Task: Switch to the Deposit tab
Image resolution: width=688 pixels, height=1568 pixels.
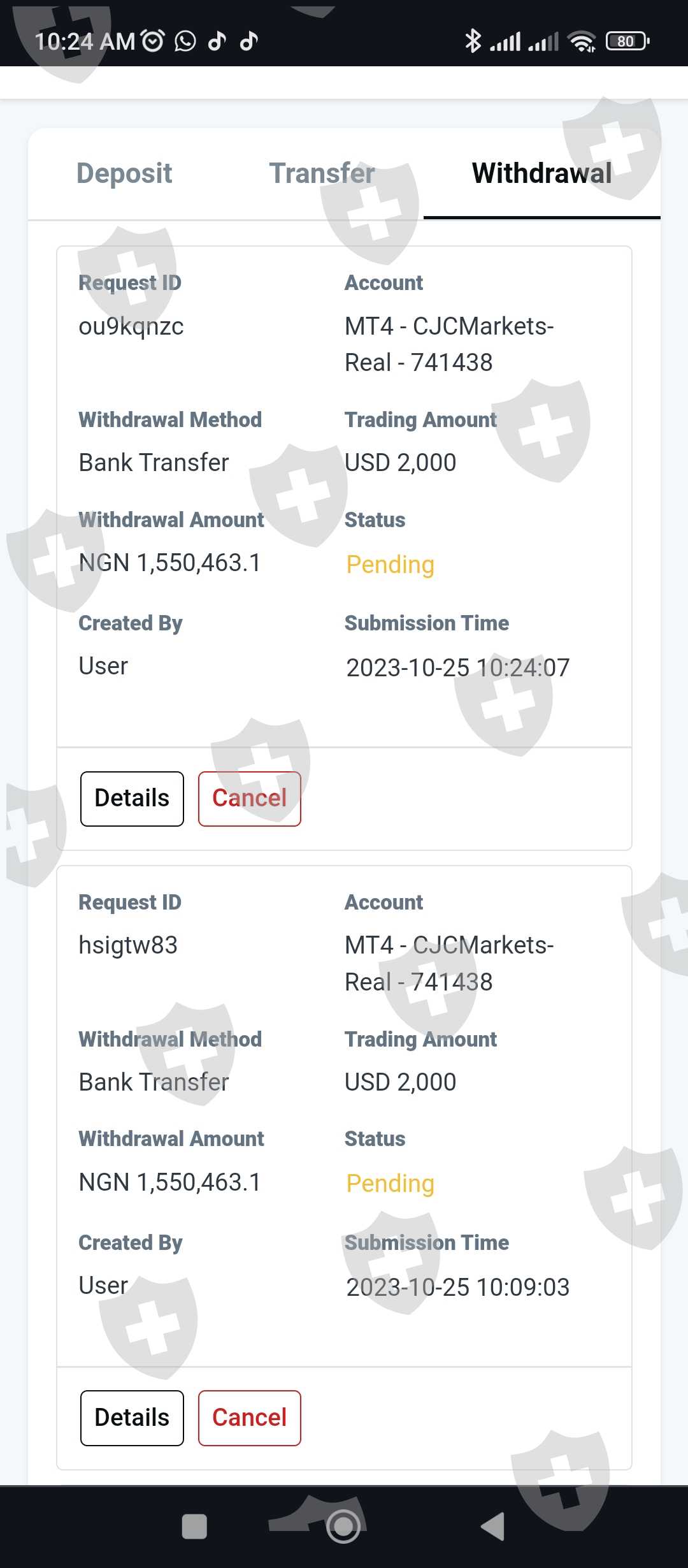Action: pyautogui.click(x=124, y=173)
